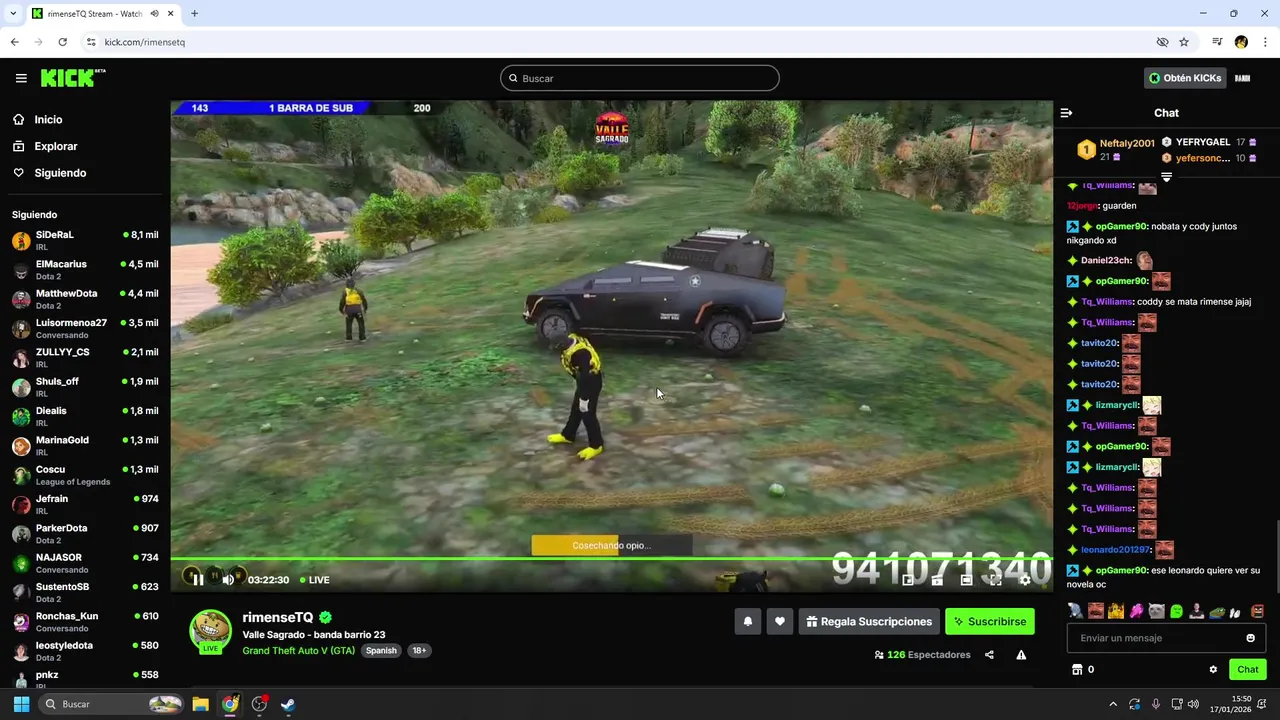The image size is (1280, 720).
Task: Collapse the chat panel arrow icon
Action: (x=1066, y=113)
